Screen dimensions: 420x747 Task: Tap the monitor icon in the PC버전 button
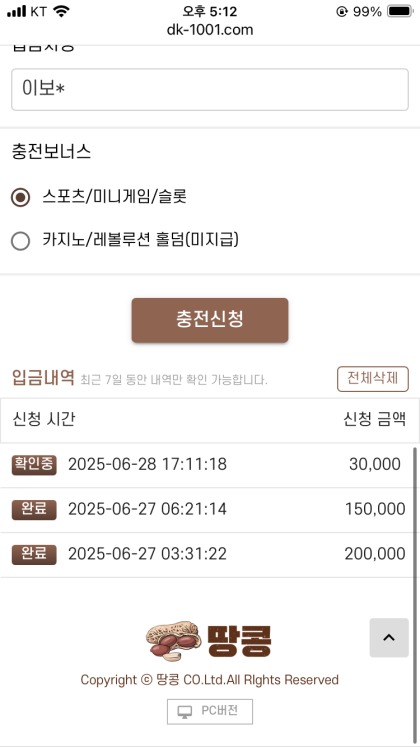coord(184,712)
